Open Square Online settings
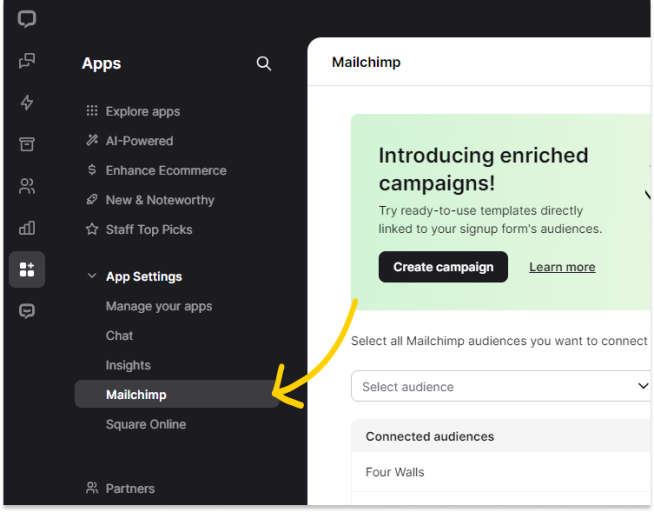654x512 pixels. 146,424
